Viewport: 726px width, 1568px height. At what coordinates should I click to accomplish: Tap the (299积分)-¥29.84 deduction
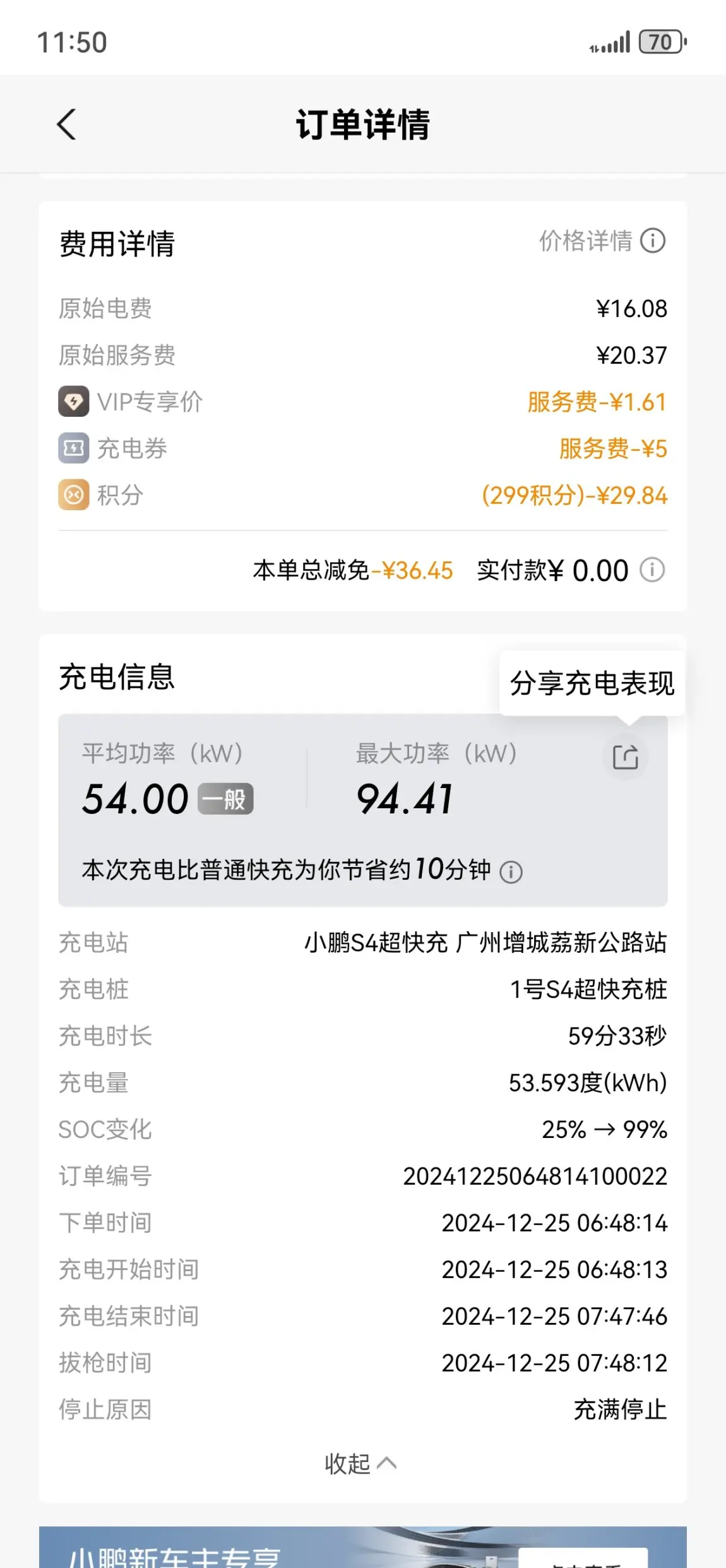point(574,496)
